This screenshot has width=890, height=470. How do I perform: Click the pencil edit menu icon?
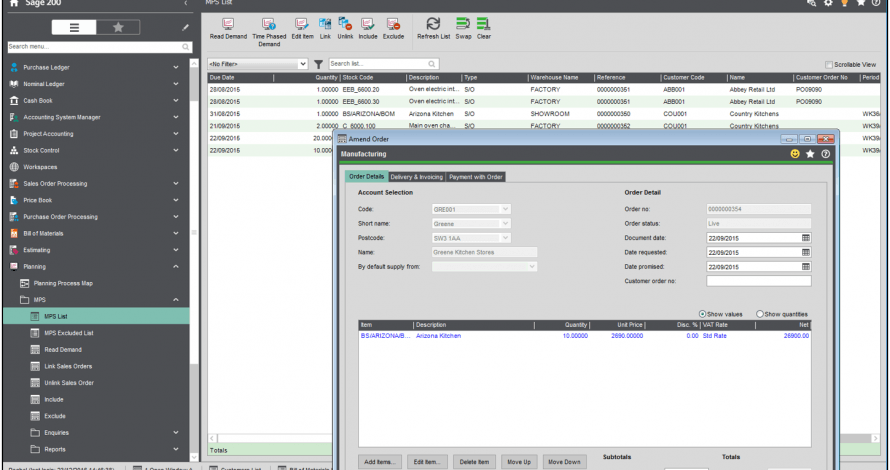[x=185, y=27]
